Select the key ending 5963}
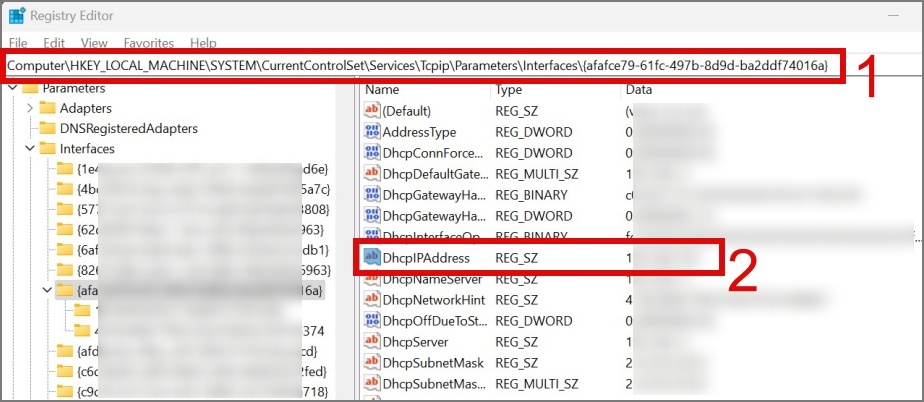924x402 pixels. tap(203, 270)
